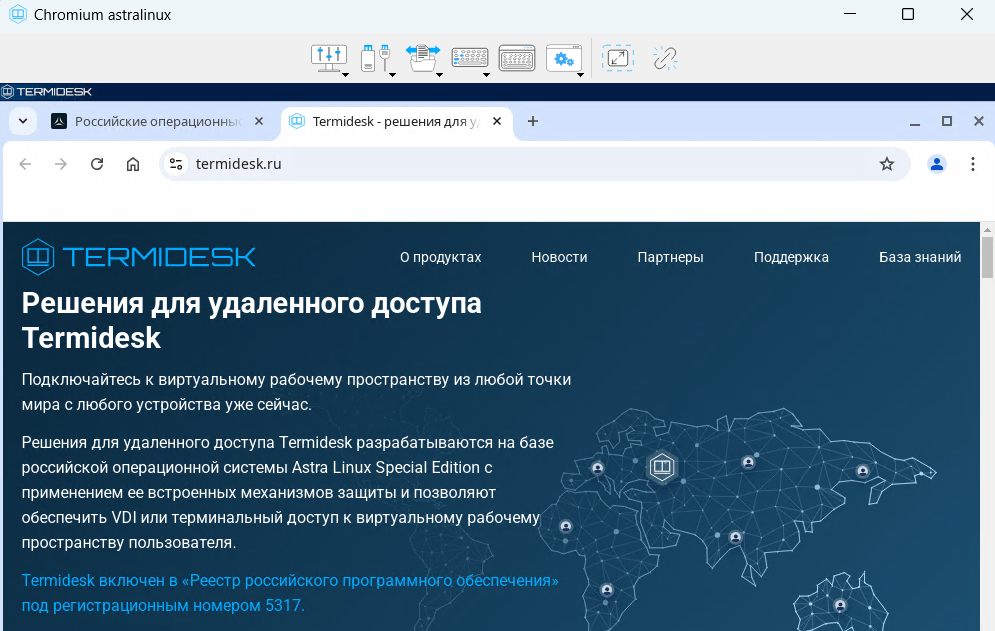Open a new browser tab
Viewport: 995px width, 631px height.
(533, 121)
